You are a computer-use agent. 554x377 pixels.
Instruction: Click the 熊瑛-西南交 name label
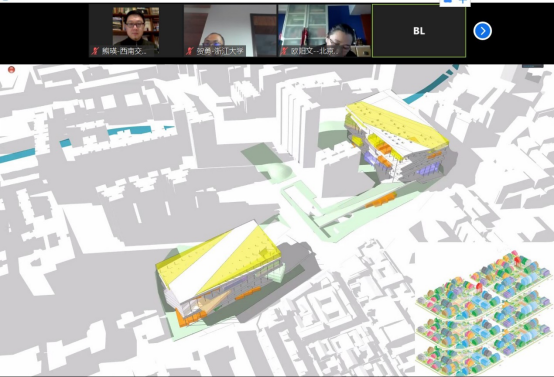pyautogui.click(x=124, y=51)
